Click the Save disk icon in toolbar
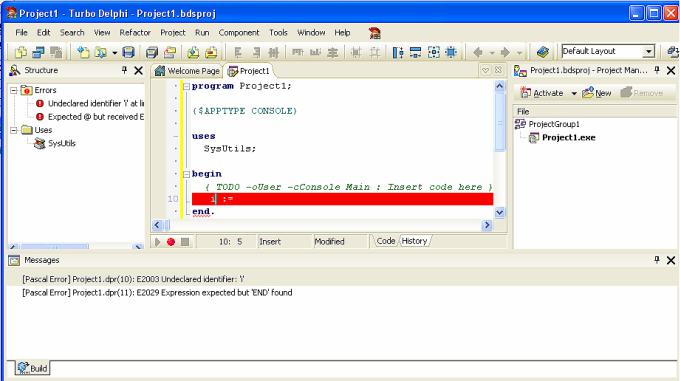 [x=128, y=52]
